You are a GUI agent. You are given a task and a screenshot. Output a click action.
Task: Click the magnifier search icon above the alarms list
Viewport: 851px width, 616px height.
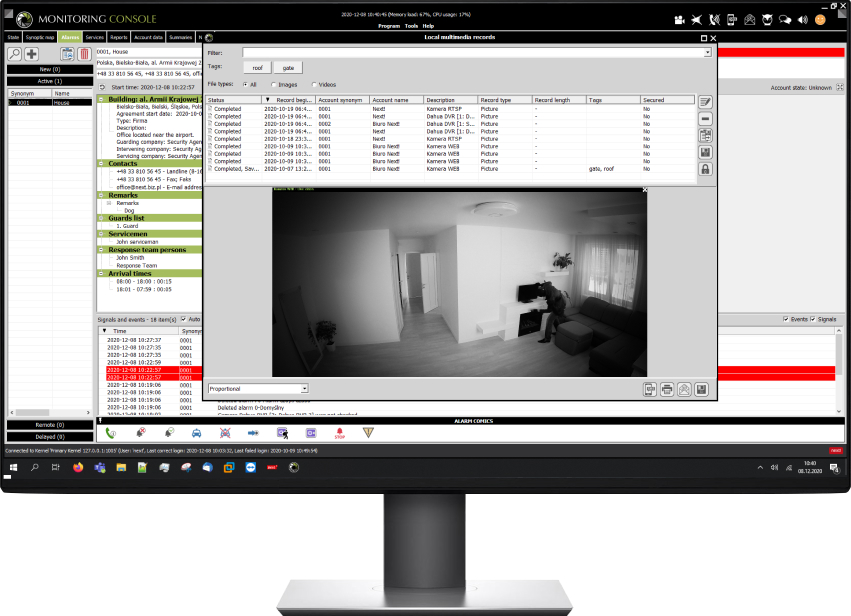pos(15,54)
